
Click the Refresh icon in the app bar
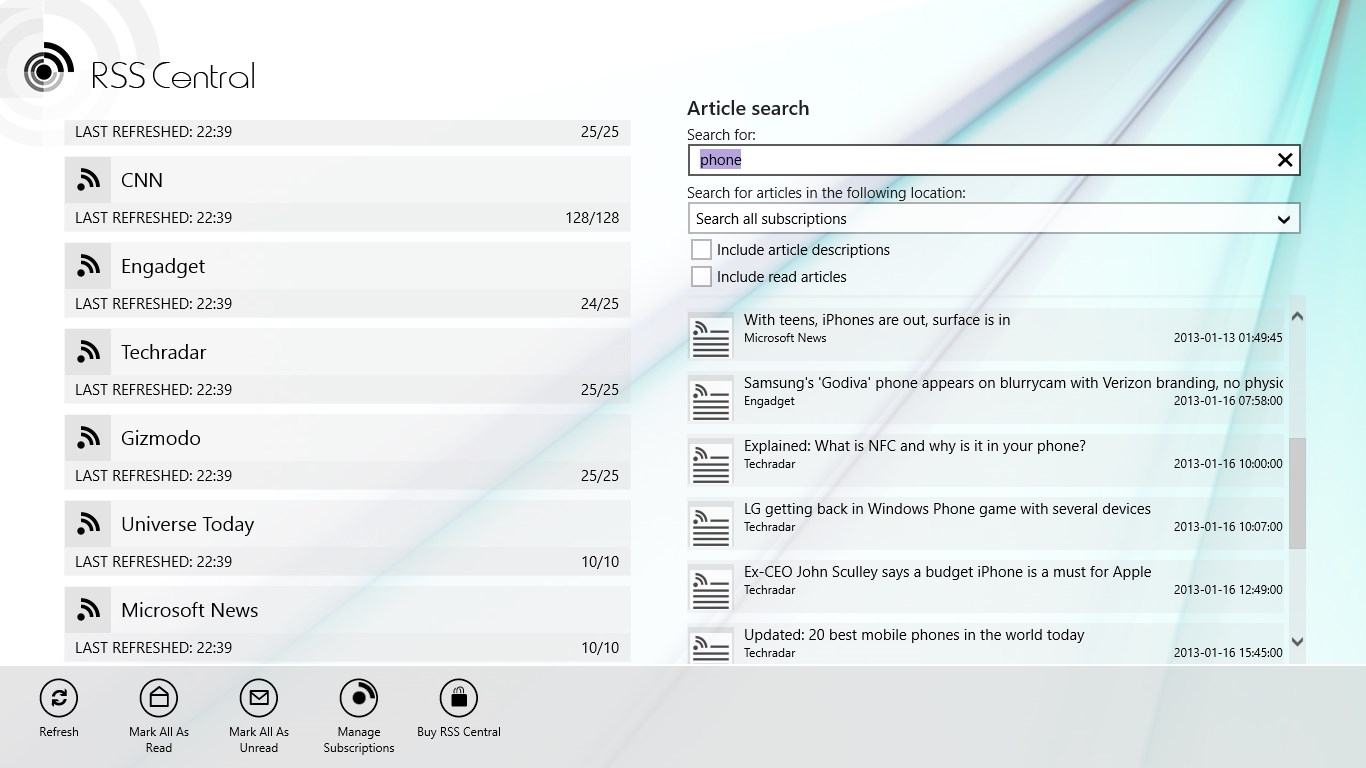point(58,697)
